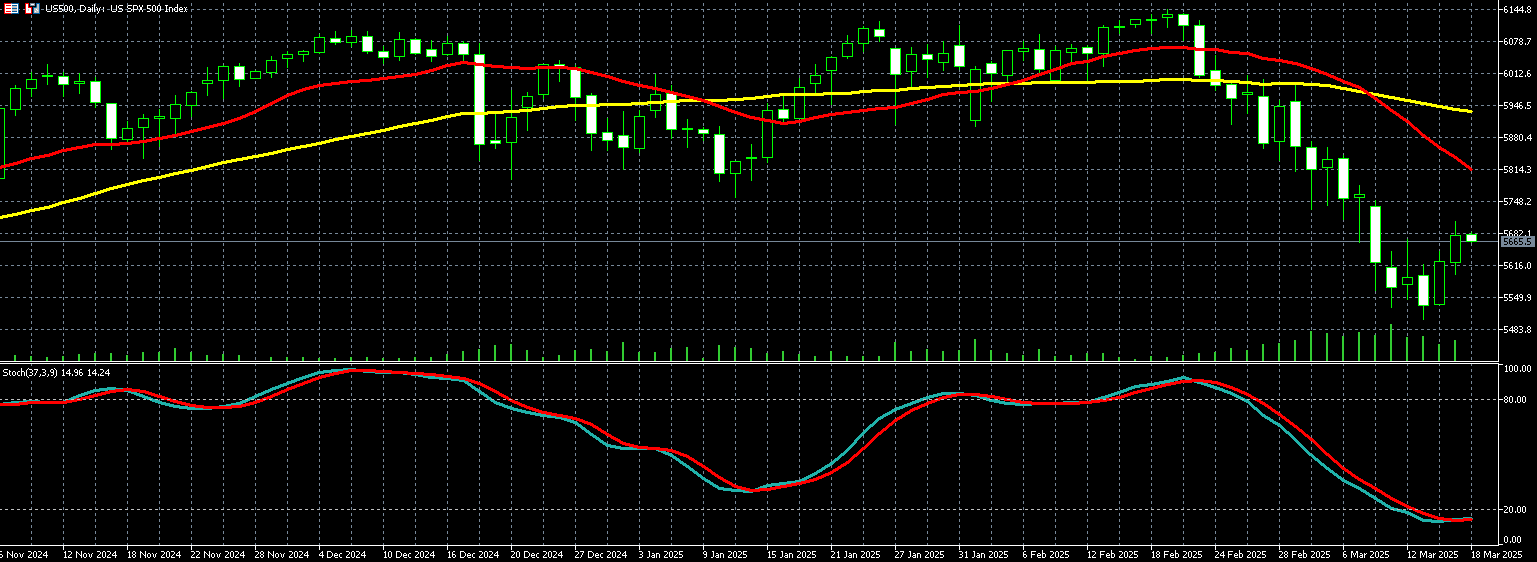Click price scale label 5814.3

click(x=1518, y=169)
